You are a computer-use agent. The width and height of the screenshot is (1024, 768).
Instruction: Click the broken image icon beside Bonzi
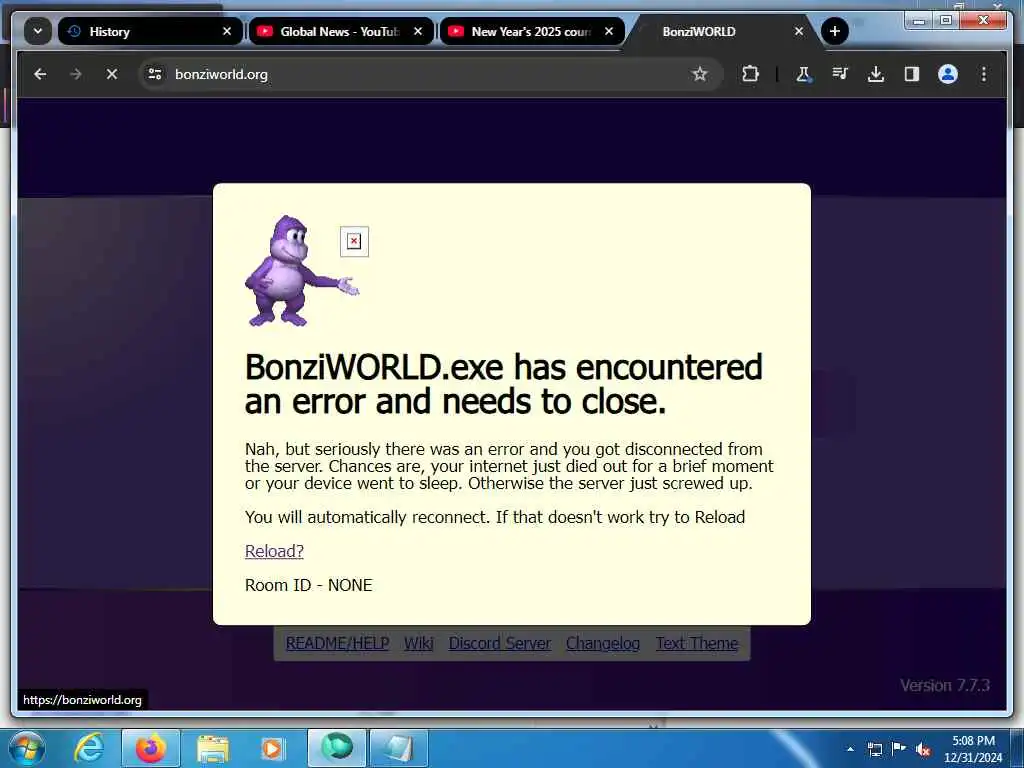[354, 242]
